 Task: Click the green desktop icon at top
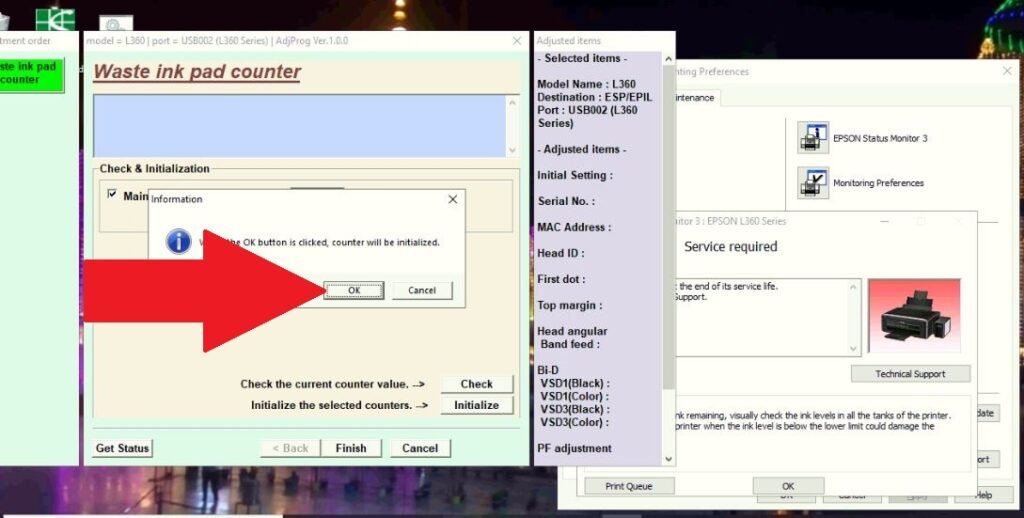55,20
